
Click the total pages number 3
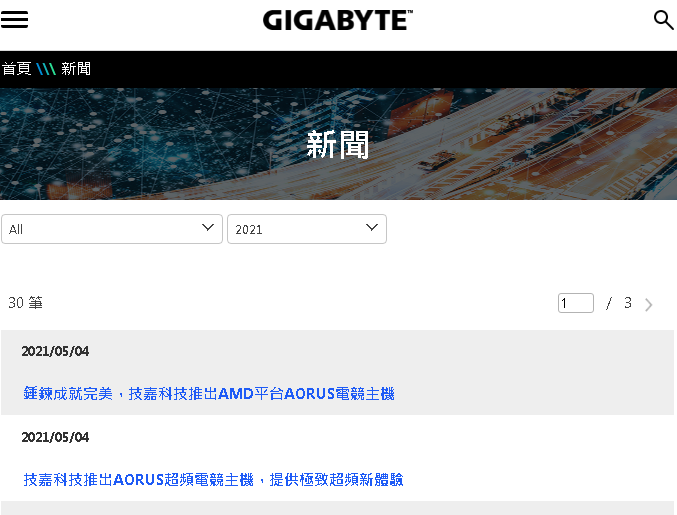click(x=628, y=303)
